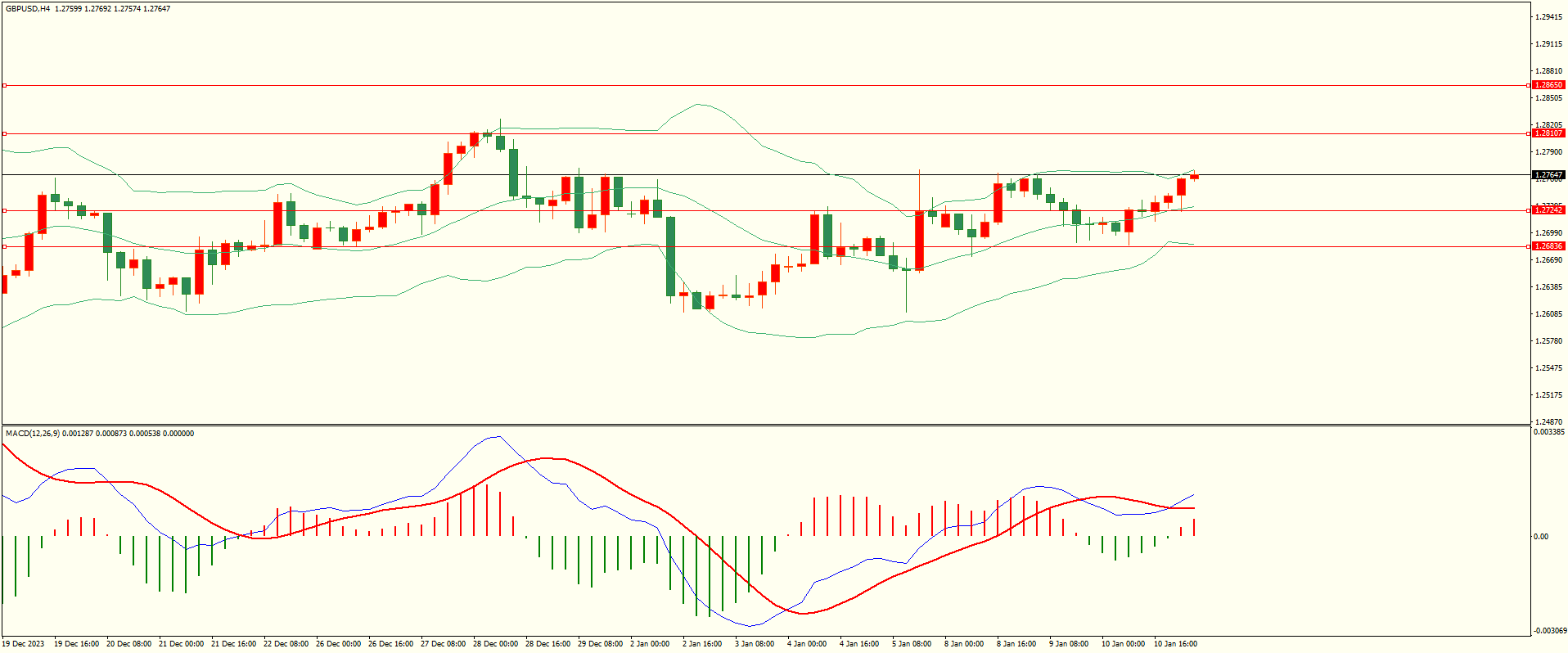1568x653 pixels.
Task: Click the 9 Jan 08:00 time label
Action: click(x=1070, y=644)
